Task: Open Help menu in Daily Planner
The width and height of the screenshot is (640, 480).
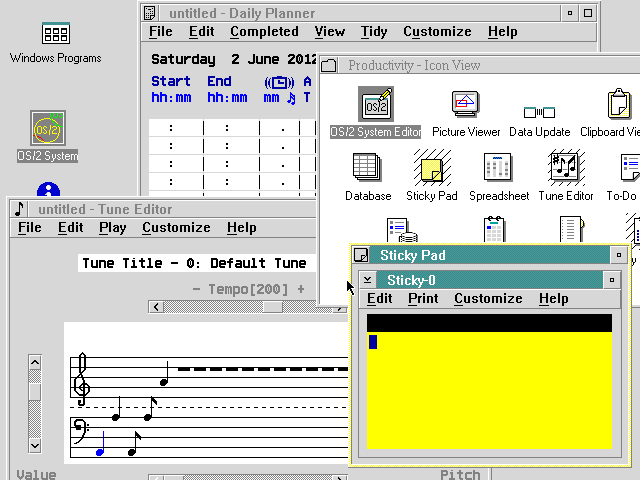Action: 502,32
